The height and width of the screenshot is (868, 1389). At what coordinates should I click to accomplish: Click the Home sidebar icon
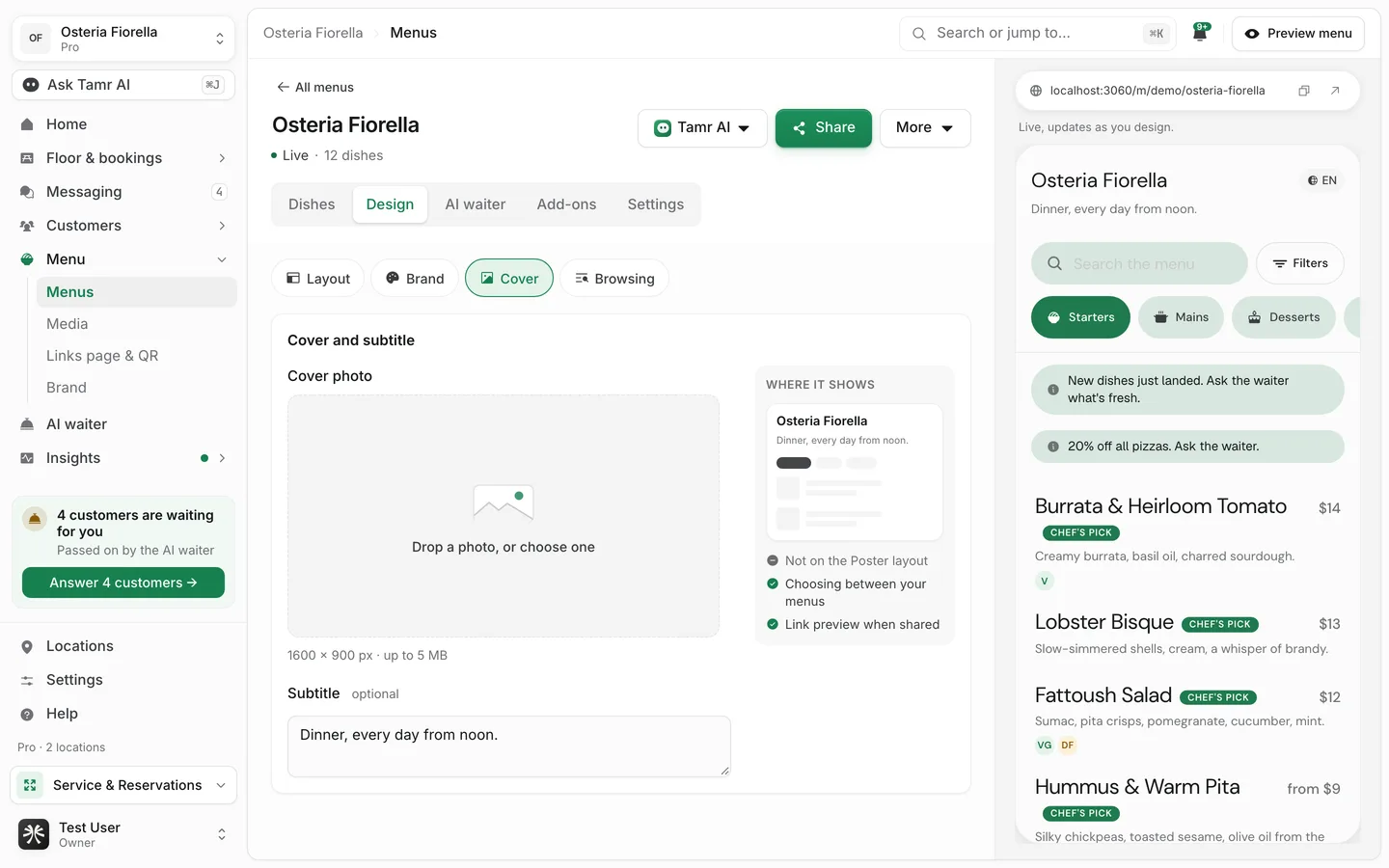(x=27, y=124)
